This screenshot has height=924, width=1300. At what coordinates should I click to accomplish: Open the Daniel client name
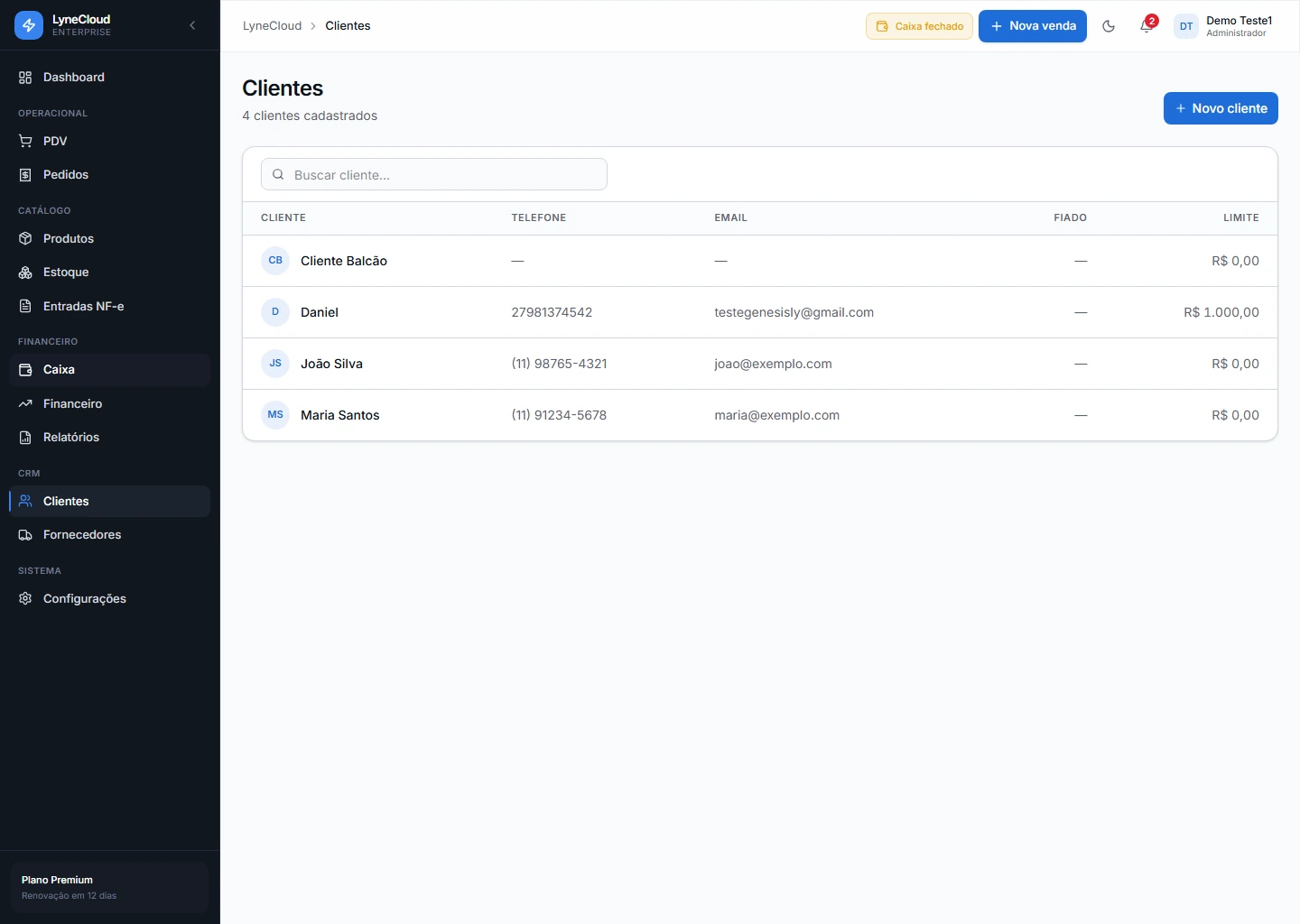[320, 312]
